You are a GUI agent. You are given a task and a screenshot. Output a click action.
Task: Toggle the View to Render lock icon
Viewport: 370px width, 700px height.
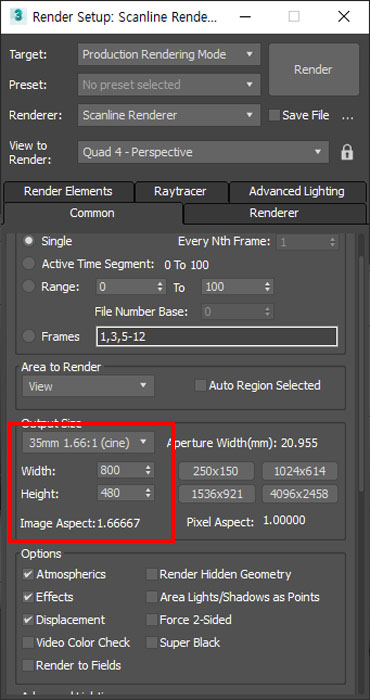[347, 152]
